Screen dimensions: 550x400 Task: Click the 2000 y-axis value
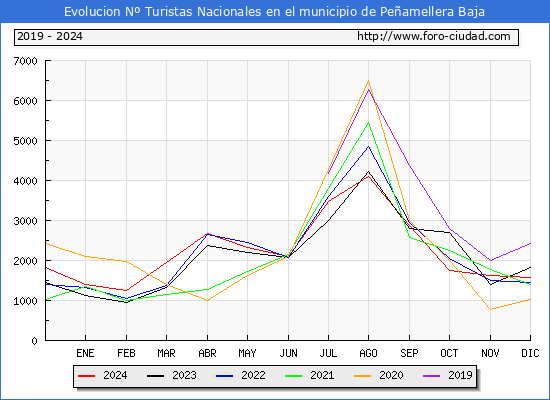25,261
